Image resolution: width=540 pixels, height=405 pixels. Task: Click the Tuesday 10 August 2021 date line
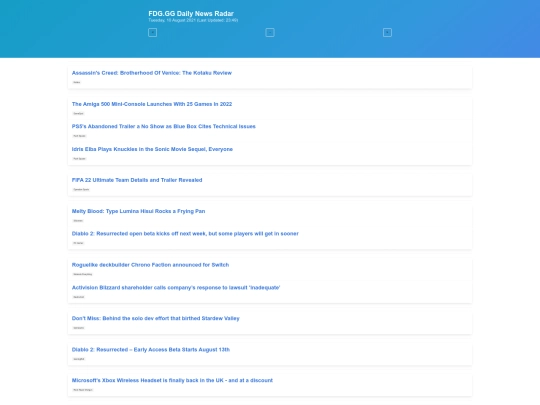tap(193, 20)
